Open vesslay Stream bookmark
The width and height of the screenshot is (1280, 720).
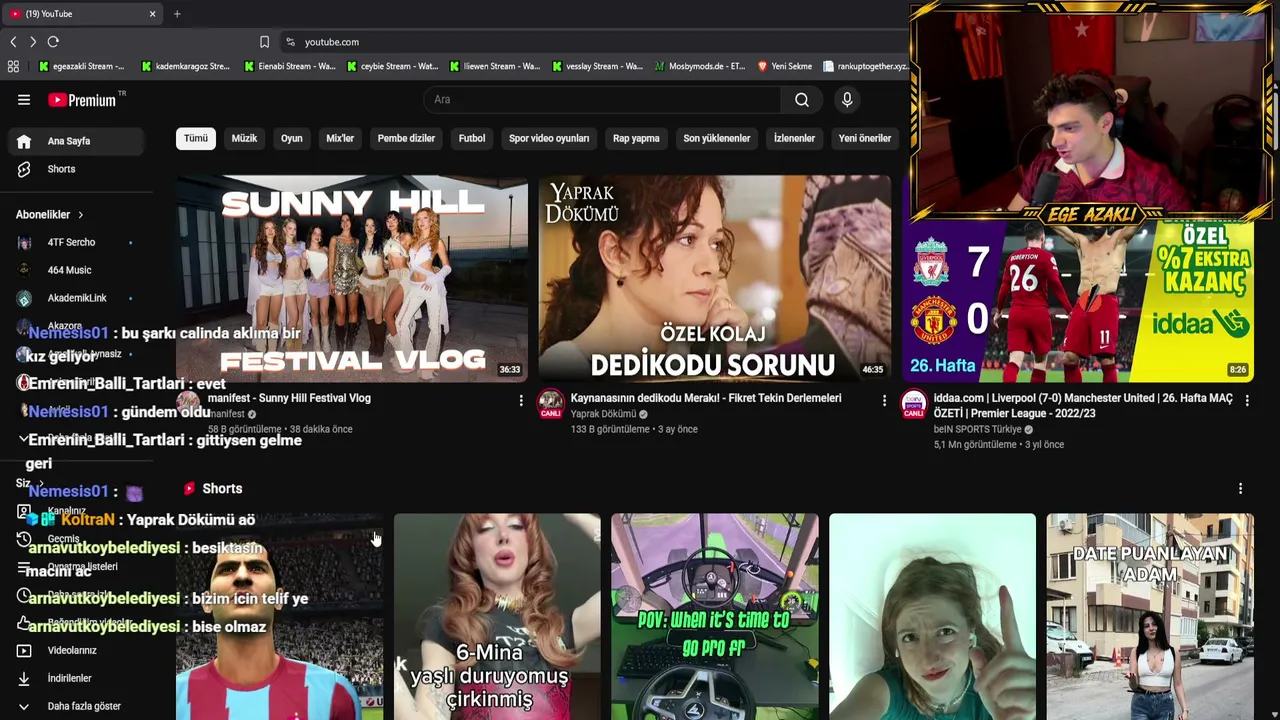pyautogui.click(x=598, y=67)
